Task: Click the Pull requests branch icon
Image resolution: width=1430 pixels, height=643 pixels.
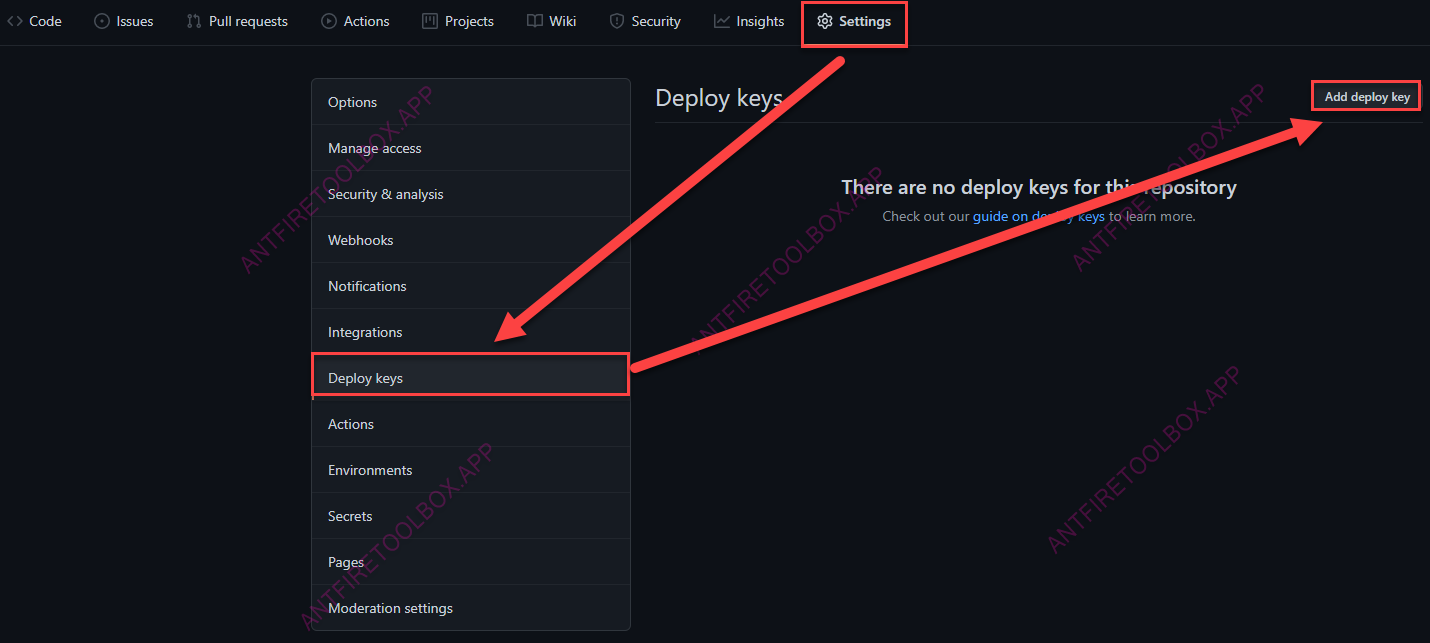Action: coord(194,21)
